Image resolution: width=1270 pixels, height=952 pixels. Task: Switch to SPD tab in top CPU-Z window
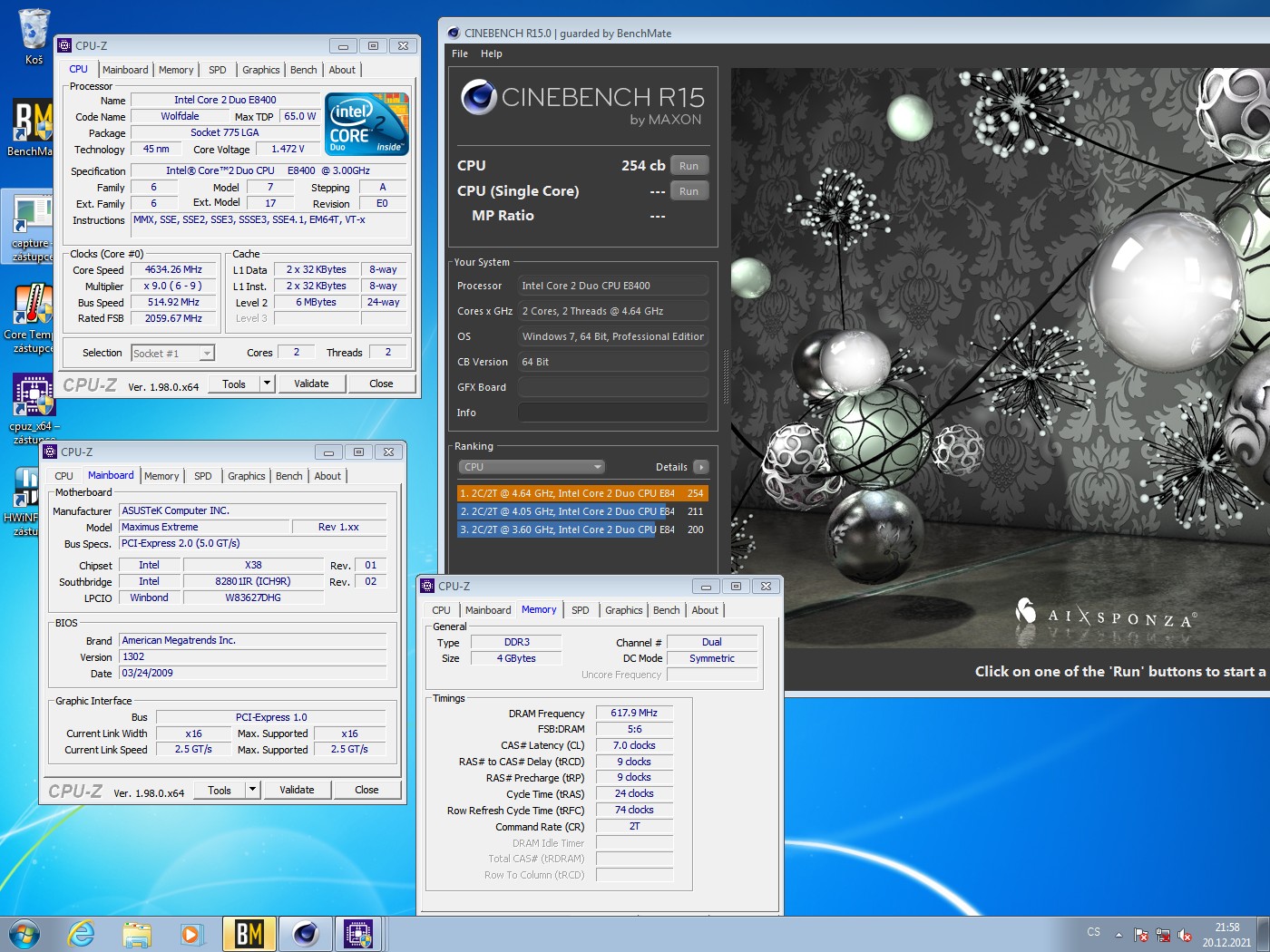pyautogui.click(x=218, y=70)
